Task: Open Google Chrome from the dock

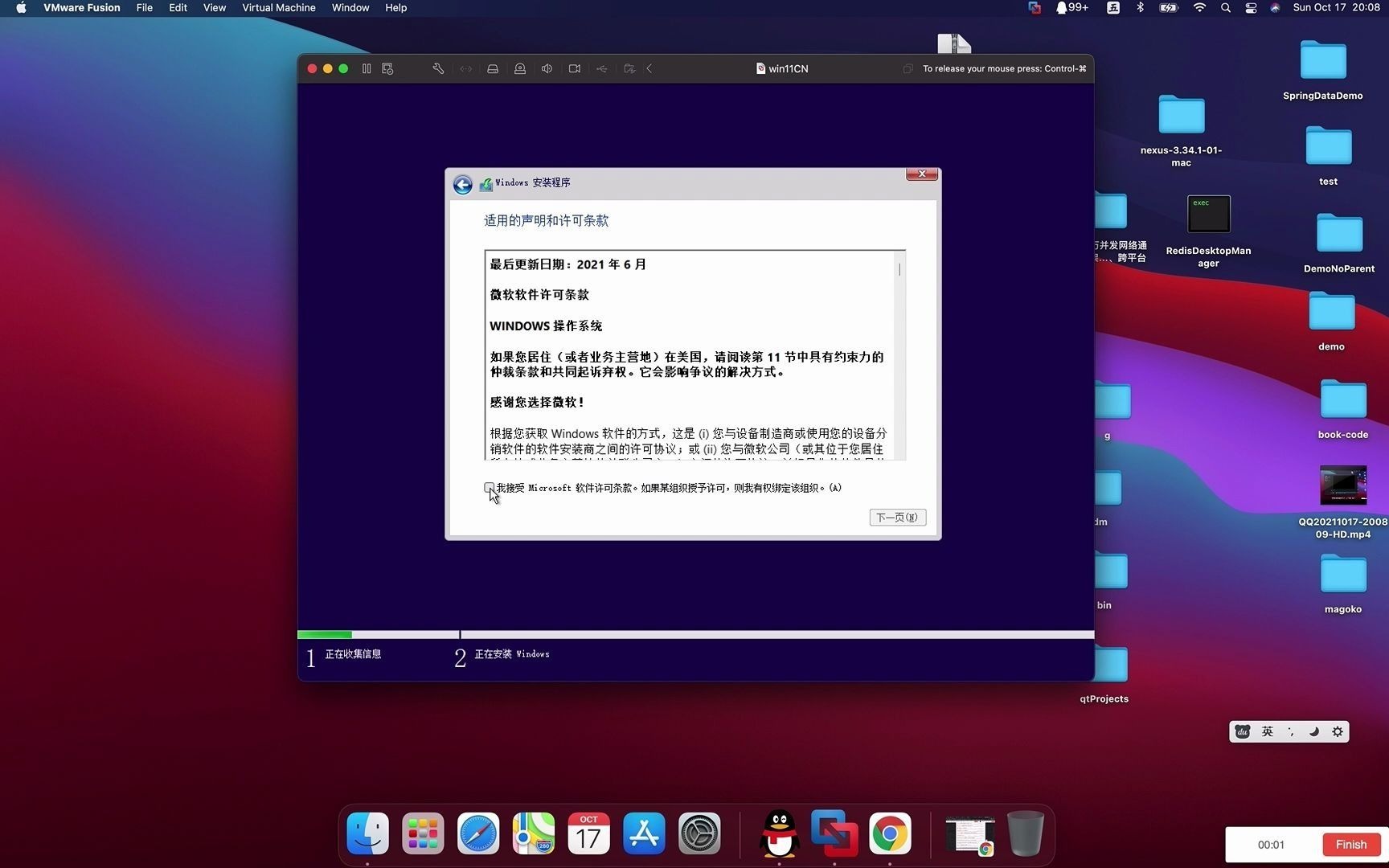Action: click(x=890, y=833)
